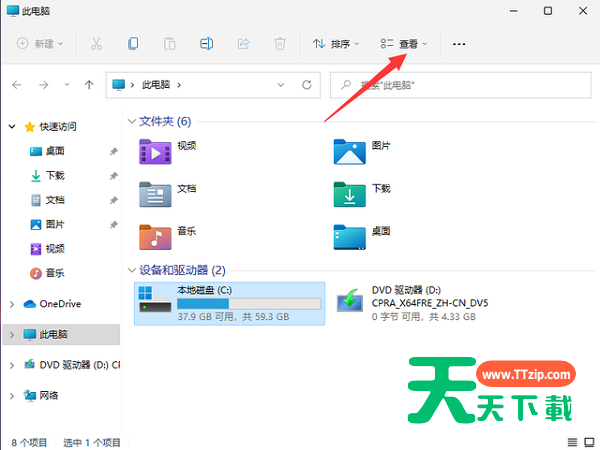Open the 查看 (View) dropdown
Viewport: 600px width, 450px height.
(404, 44)
